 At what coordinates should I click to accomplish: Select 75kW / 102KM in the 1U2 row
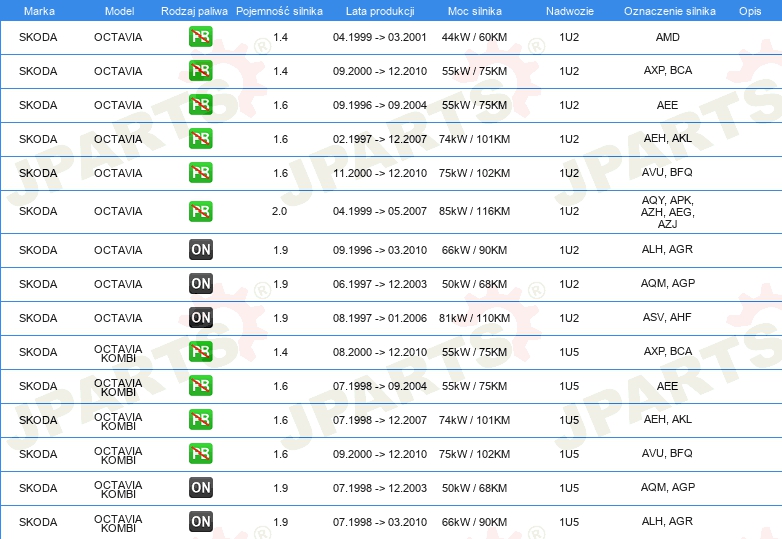click(x=474, y=173)
